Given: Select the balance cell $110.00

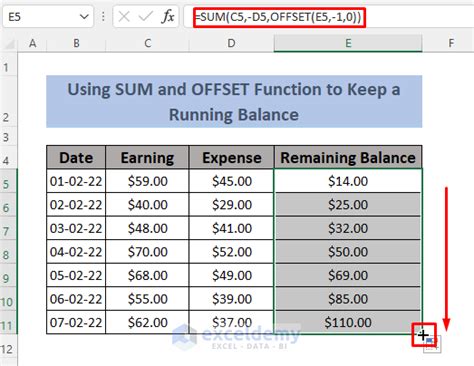Looking at the screenshot, I should pyautogui.click(x=348, y=322).
